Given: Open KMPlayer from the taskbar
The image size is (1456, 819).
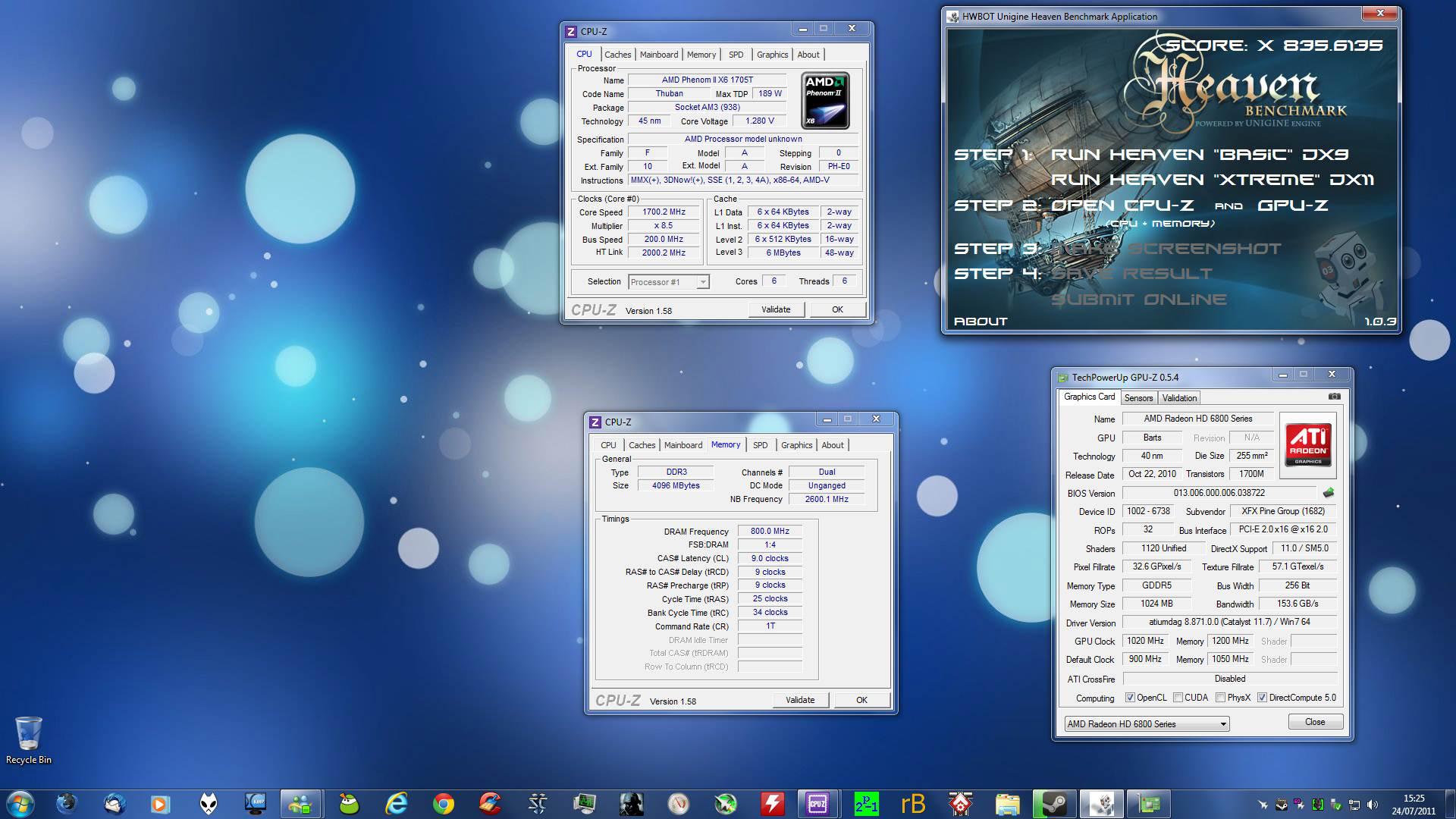Looking at the screenshot, I should coord(256,803).
